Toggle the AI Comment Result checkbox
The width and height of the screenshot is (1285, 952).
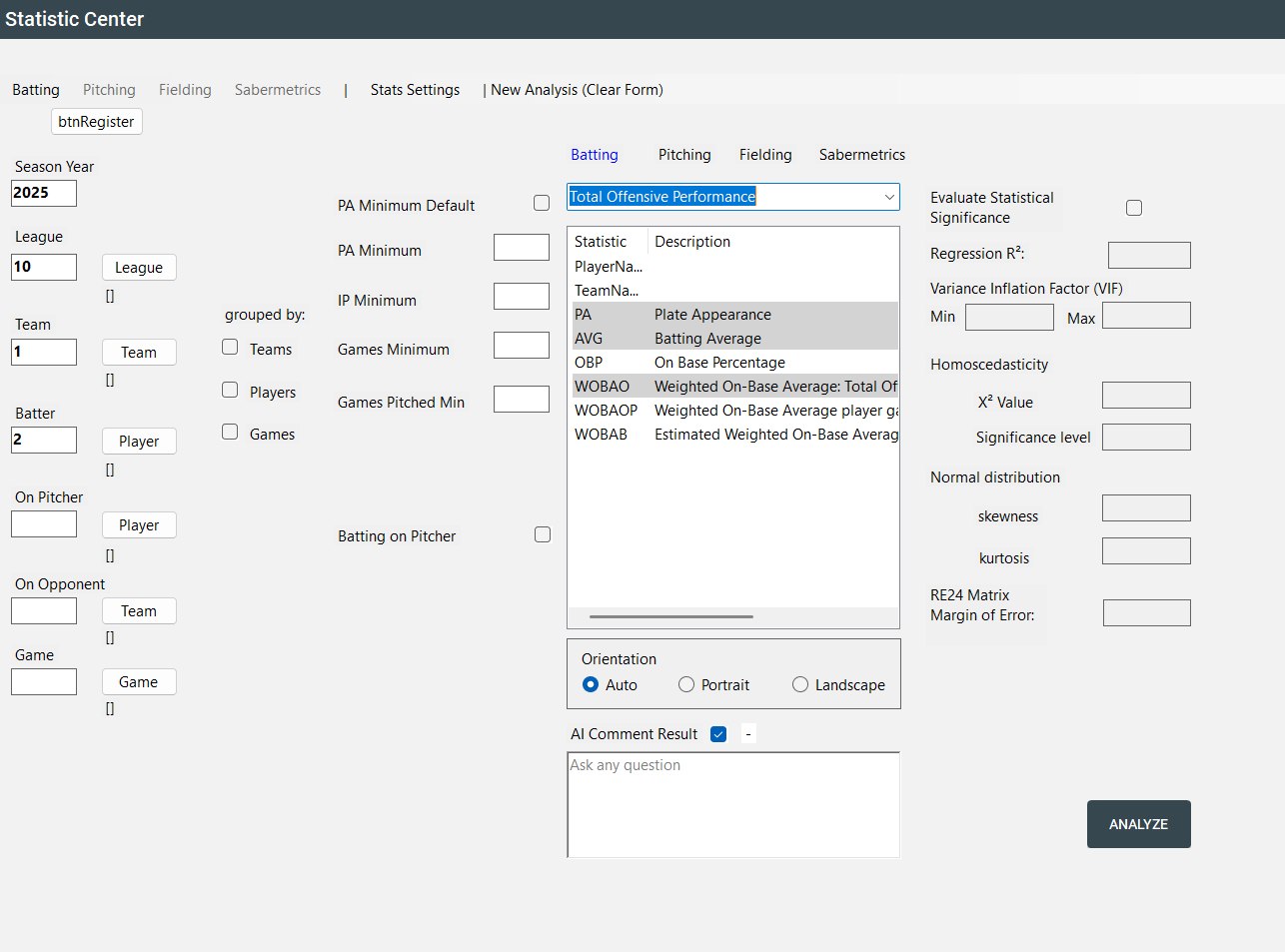(718, 734)
